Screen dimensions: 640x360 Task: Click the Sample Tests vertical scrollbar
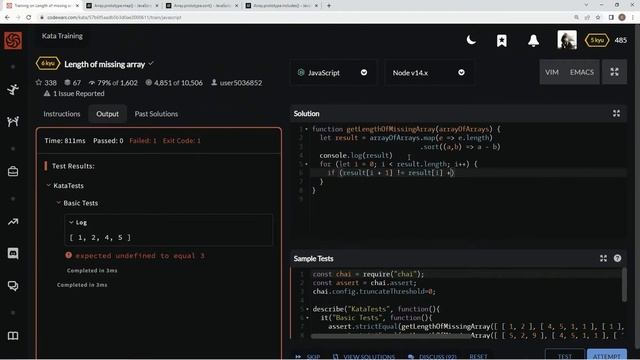click(624, 284)
